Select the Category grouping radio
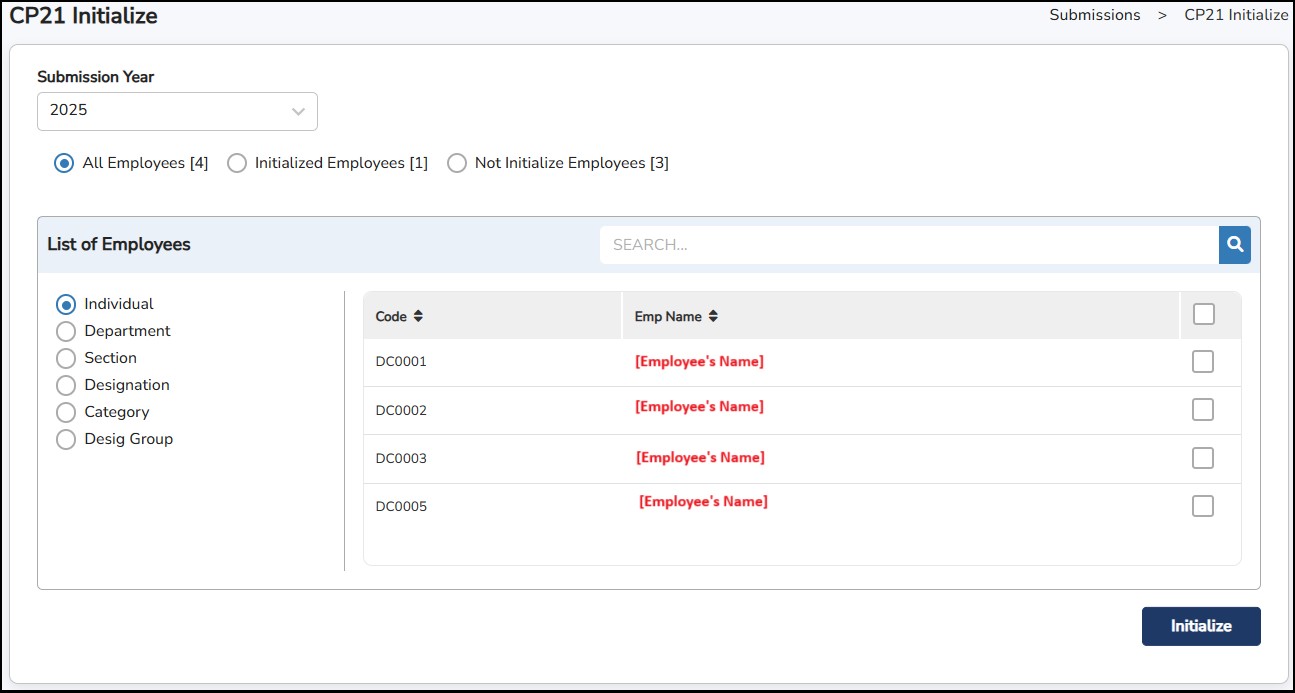1295x693 pixels. pyautogui.click(x=66, y=412)
